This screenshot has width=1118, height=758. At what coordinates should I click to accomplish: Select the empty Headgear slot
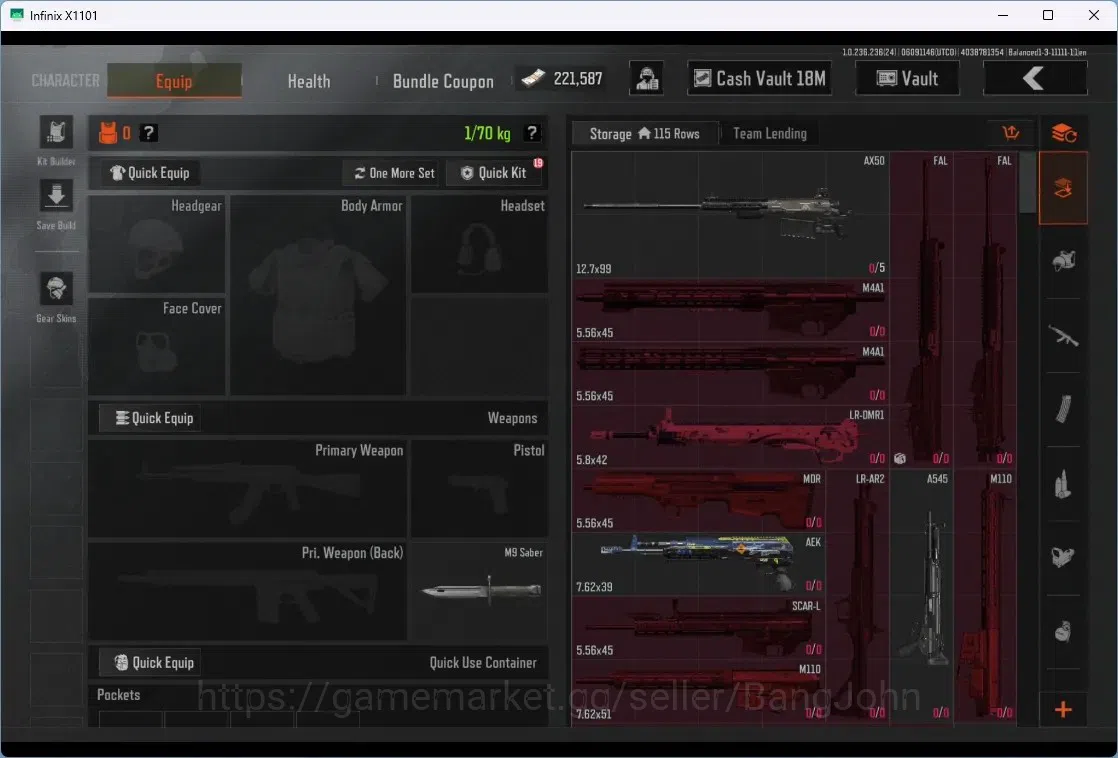(x=157, y=244)
